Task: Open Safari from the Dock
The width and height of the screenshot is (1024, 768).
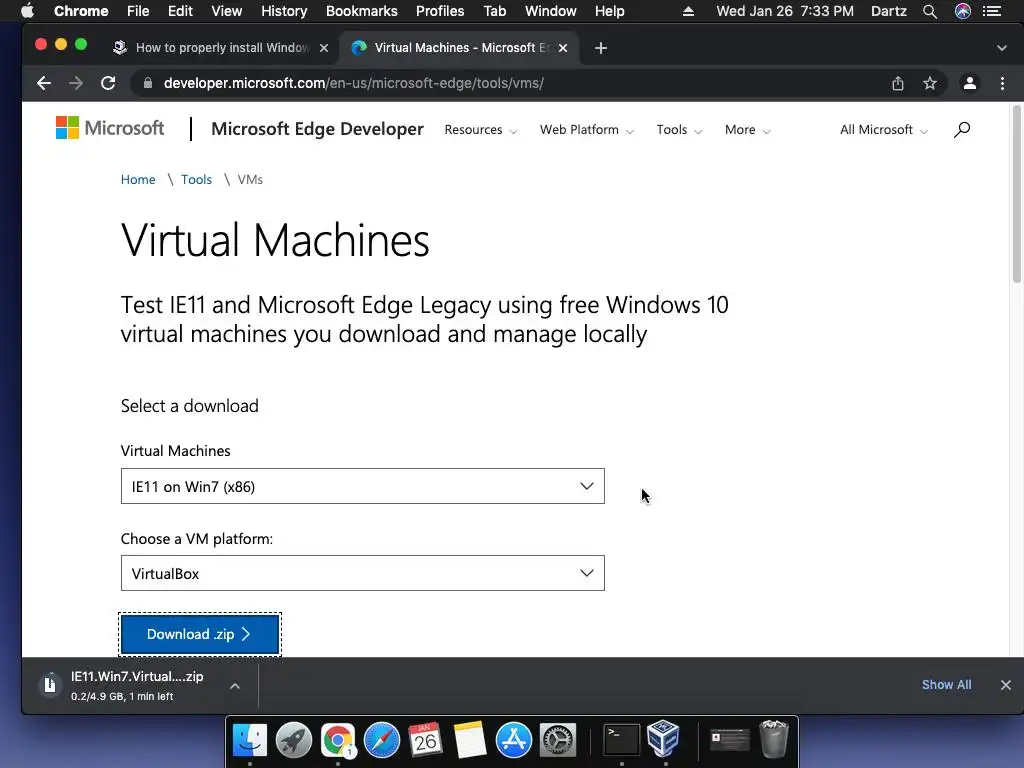Action: tap(381, 740)
